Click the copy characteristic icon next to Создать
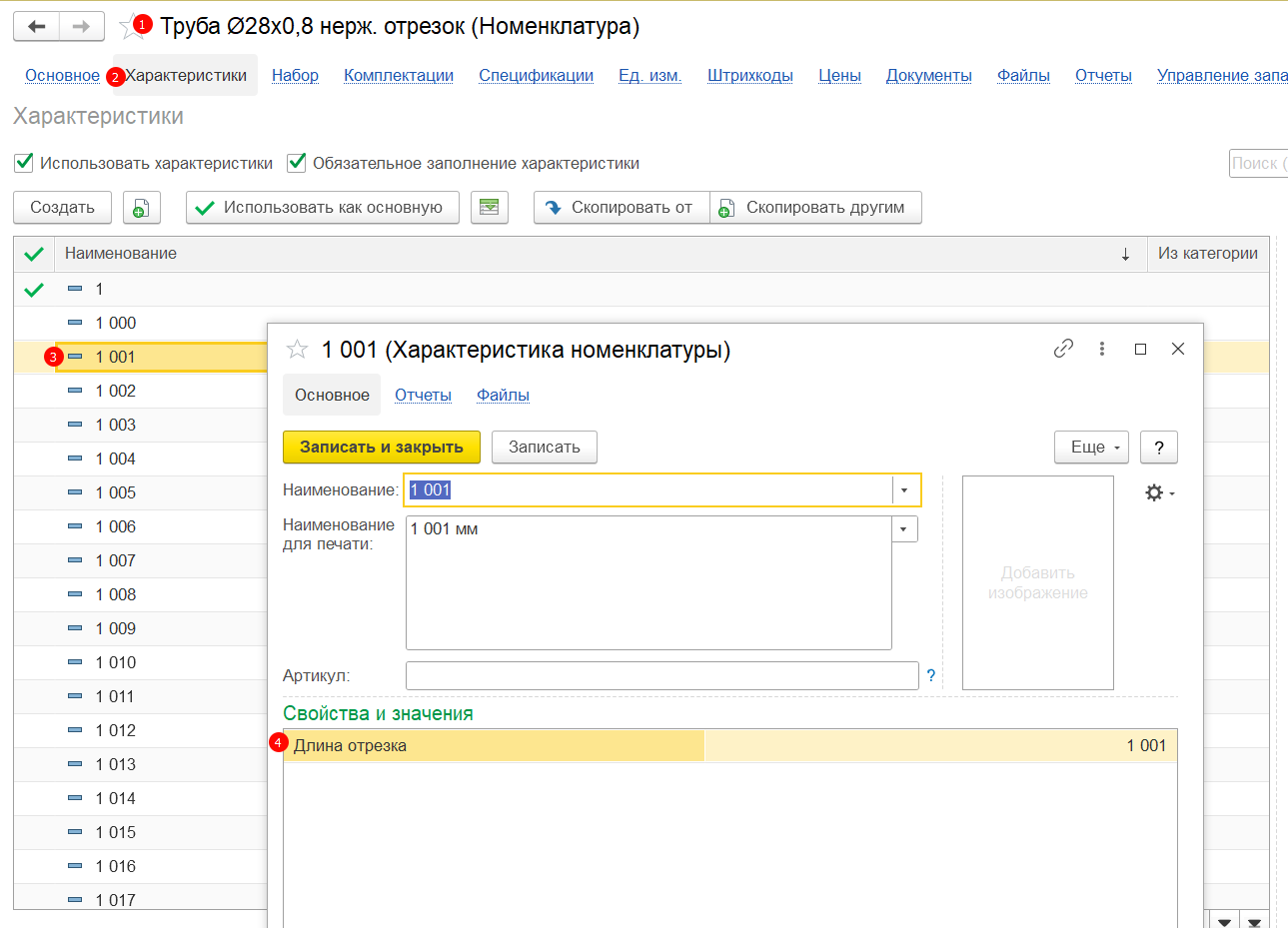The image size is (1288, 928). pos(142,208)
